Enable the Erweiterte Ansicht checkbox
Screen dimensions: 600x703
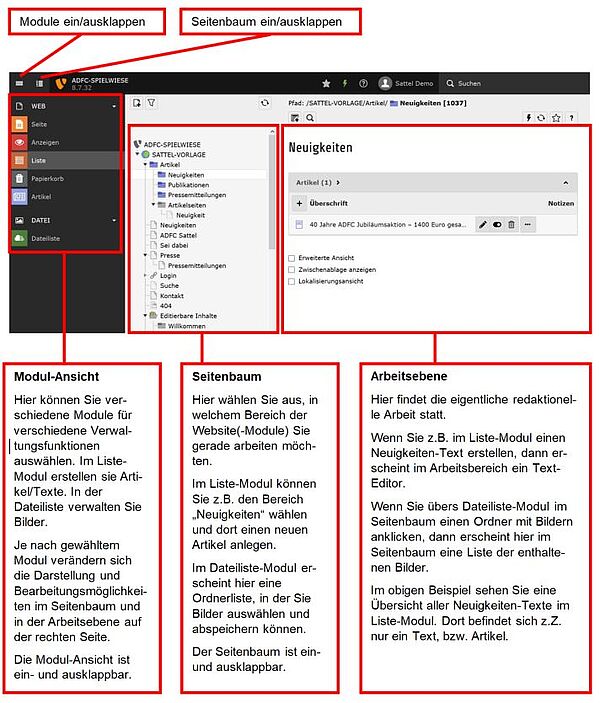pos(292,257)
